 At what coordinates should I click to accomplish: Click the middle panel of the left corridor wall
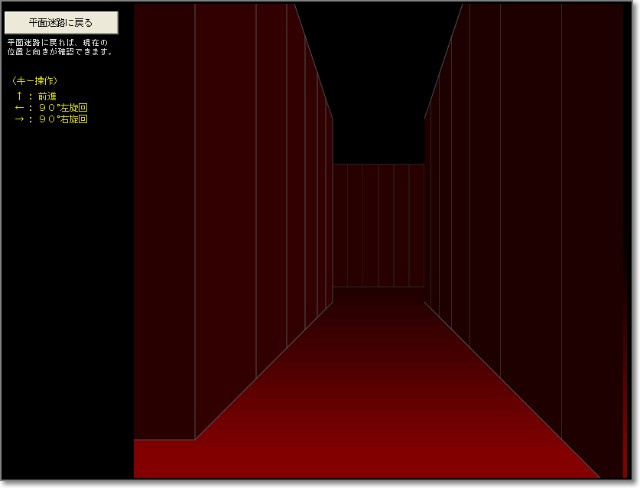[271, 190]
